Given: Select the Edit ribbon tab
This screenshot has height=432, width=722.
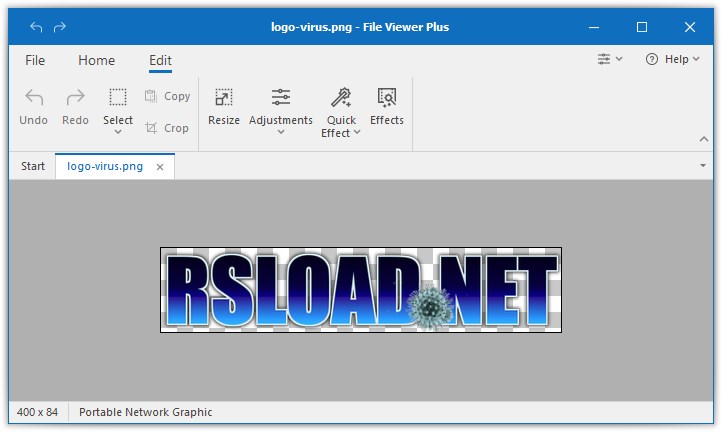Looking at the screenshot, I should 160,60.
